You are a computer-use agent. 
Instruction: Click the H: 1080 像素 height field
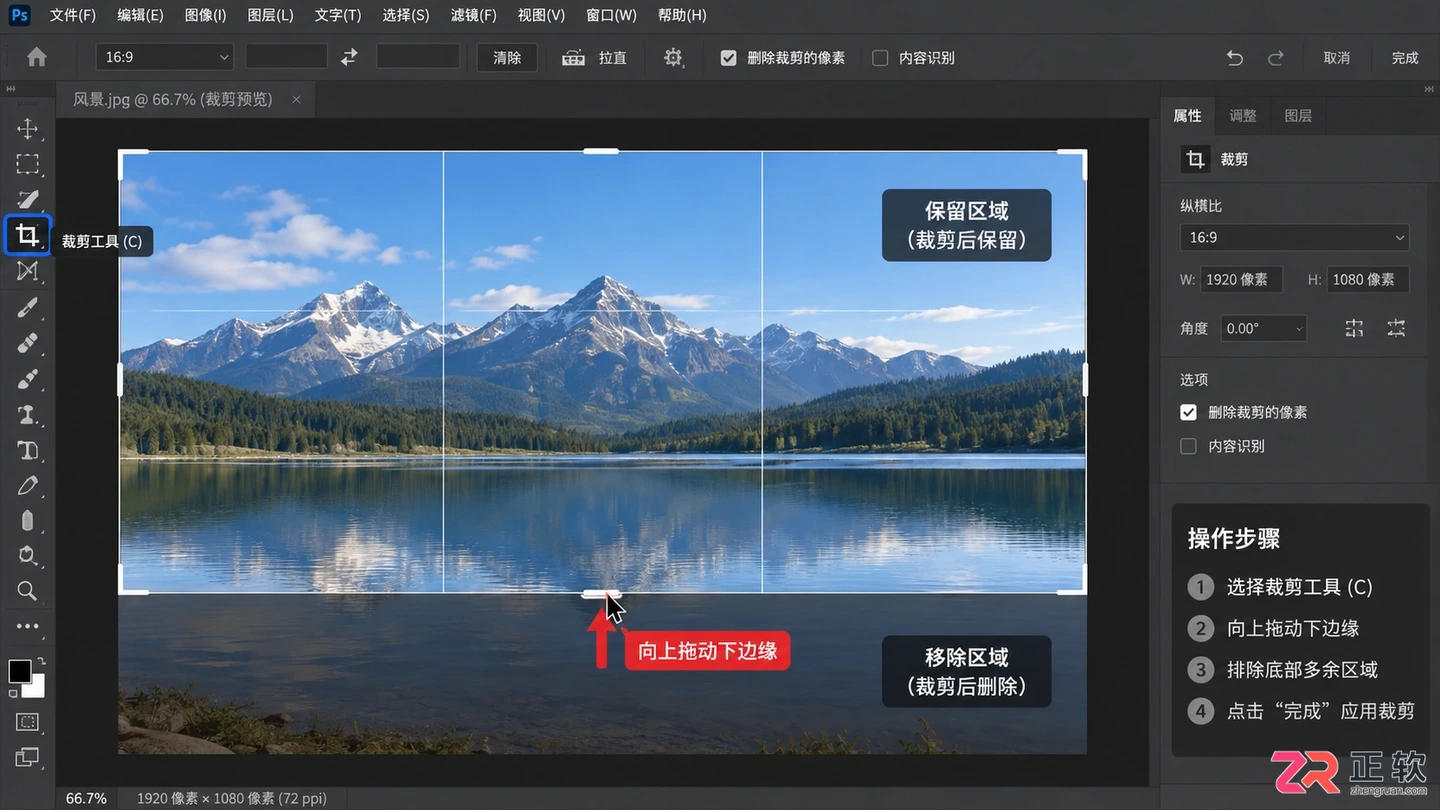(x=1368, y=280)
